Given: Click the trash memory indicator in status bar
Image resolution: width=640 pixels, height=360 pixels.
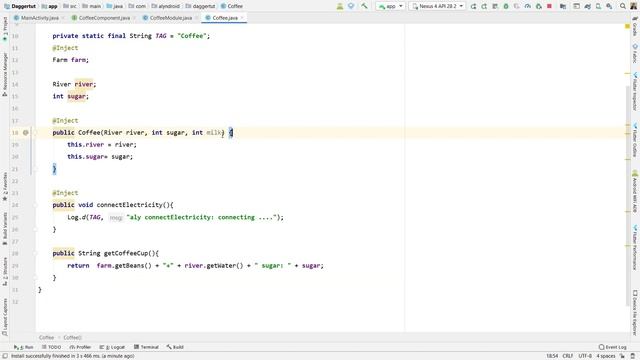Looking at the screenshot, I should 633,356.
